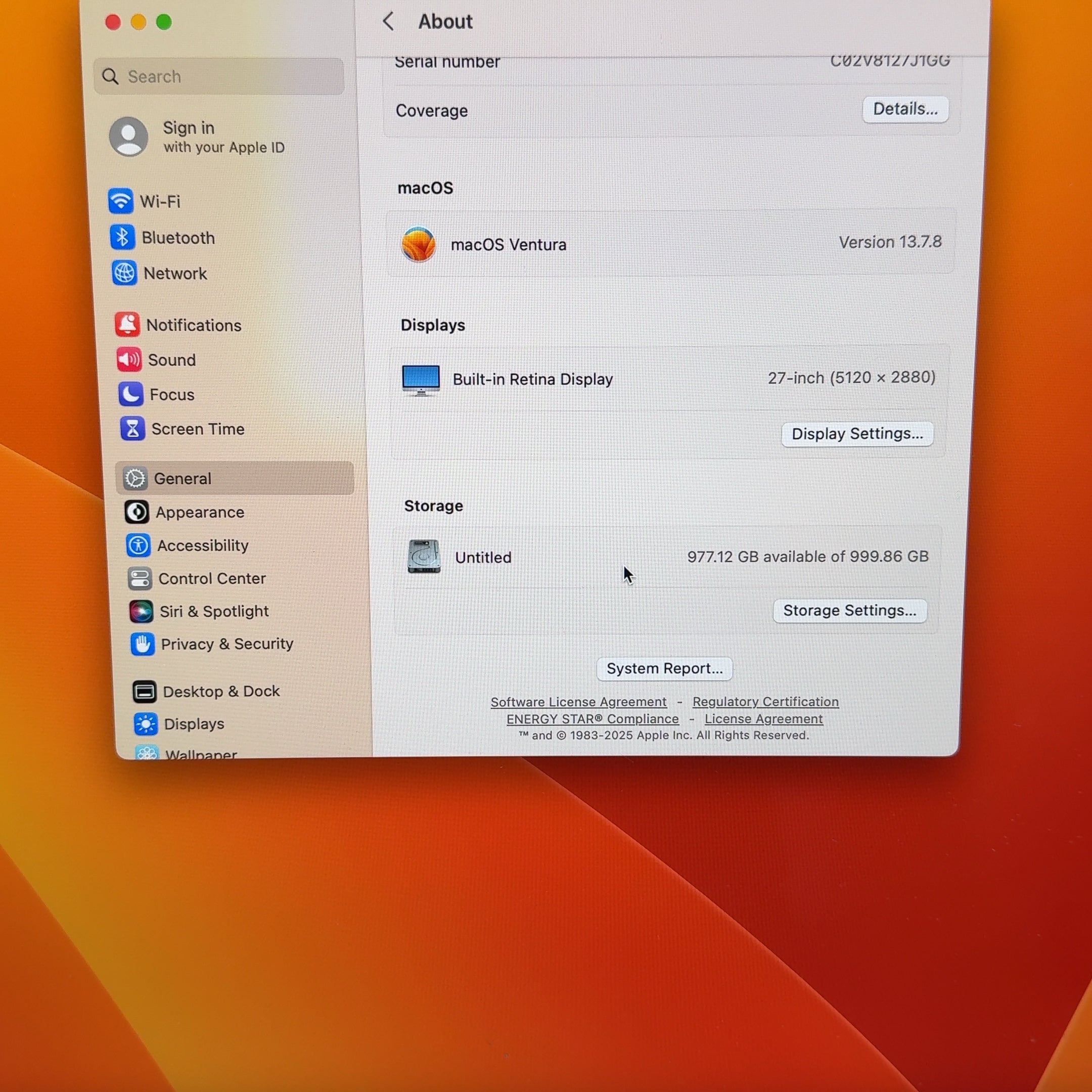
Task: Open Software License Agreement link
Action: [x=578, y=701]
